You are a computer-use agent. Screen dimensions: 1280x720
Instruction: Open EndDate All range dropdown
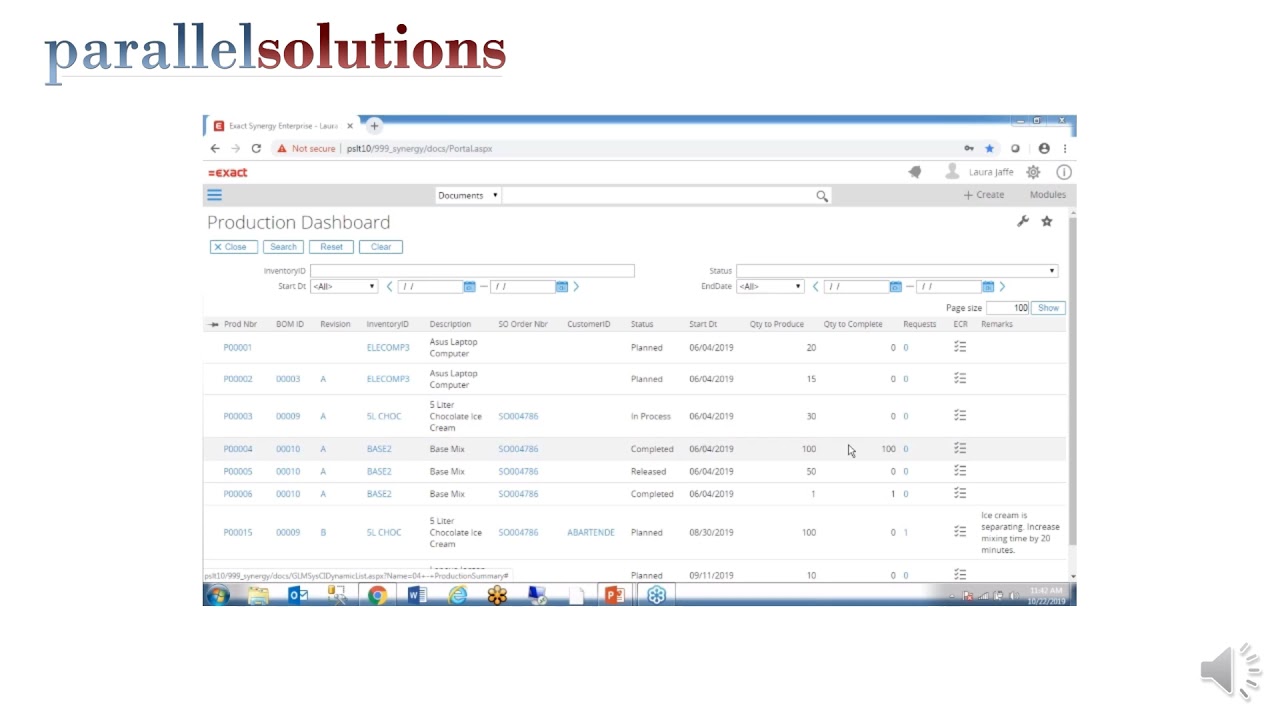click(770, 287)
